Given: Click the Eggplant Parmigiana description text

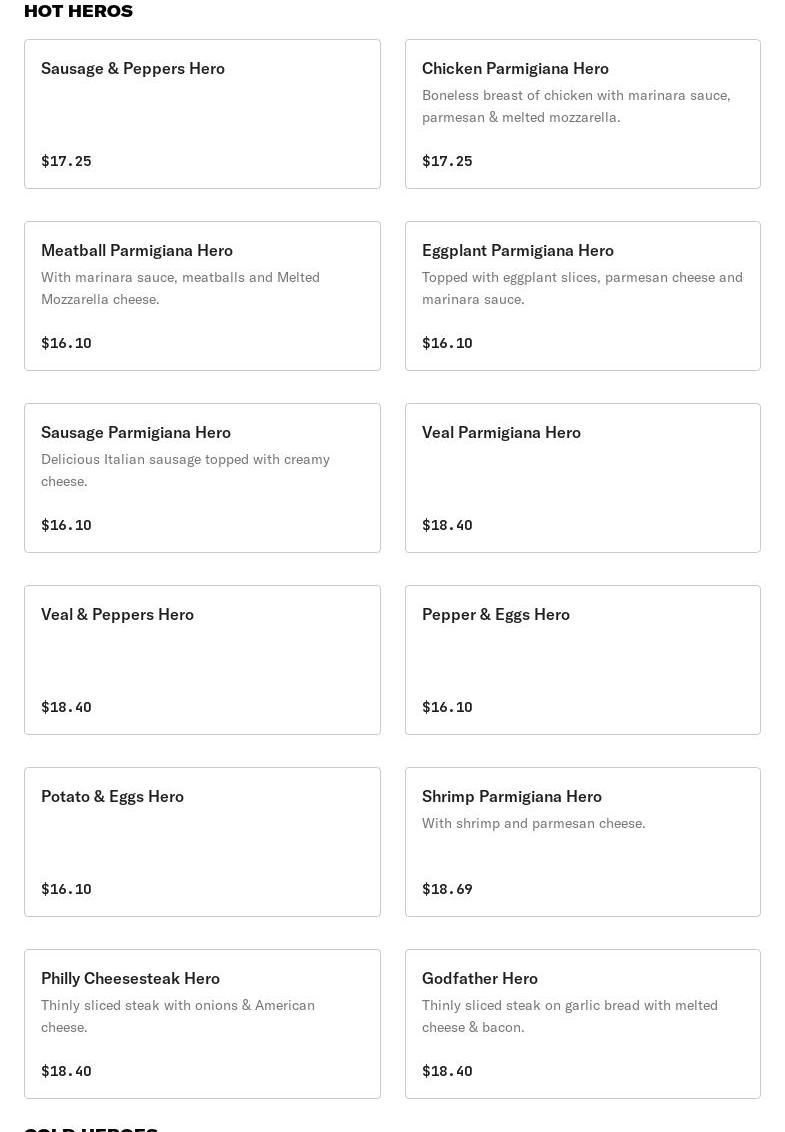Looking at the screenshot, I should pos(582,288).
